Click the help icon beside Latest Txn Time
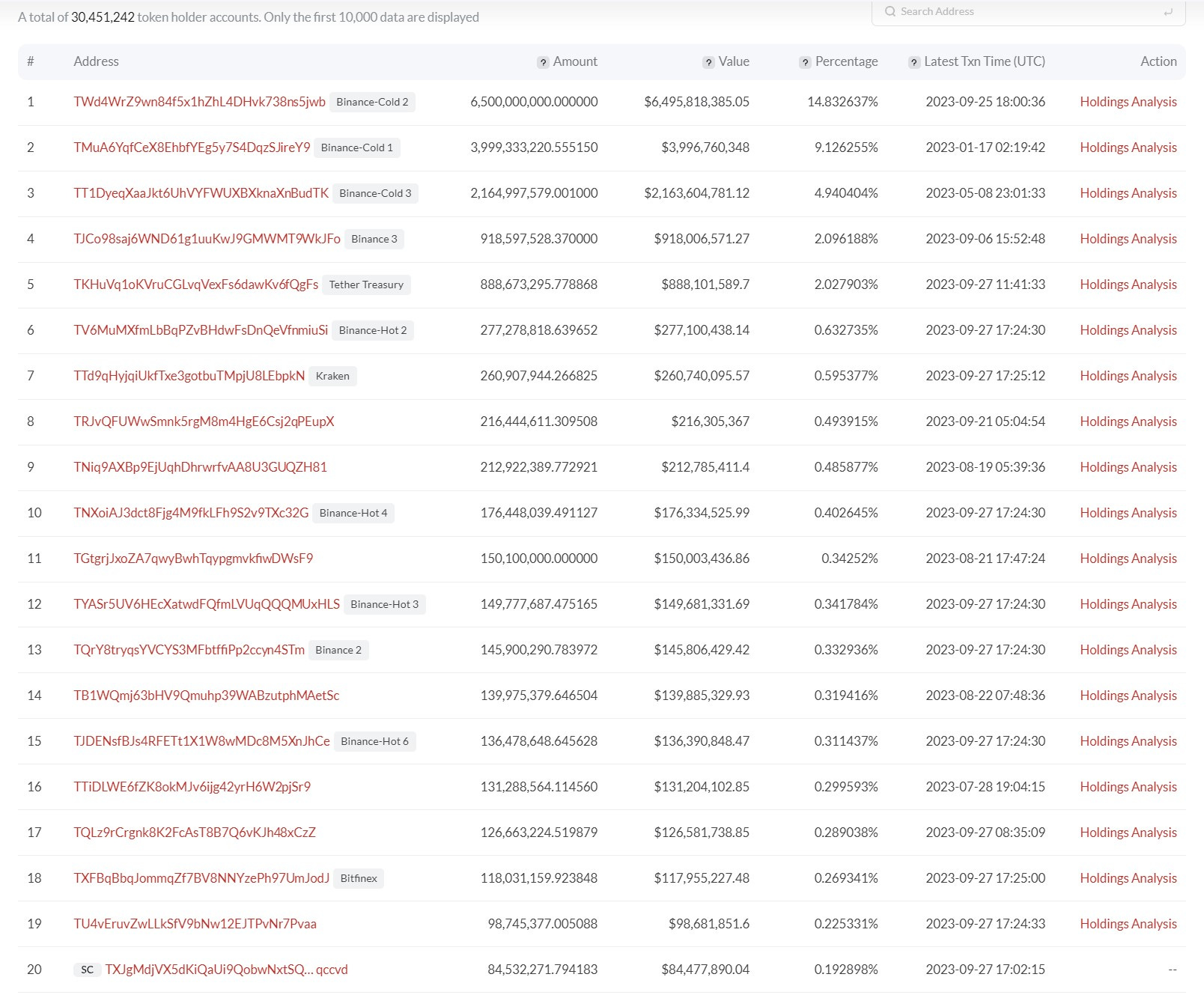Screen dimensions: 1204x998 914,63
